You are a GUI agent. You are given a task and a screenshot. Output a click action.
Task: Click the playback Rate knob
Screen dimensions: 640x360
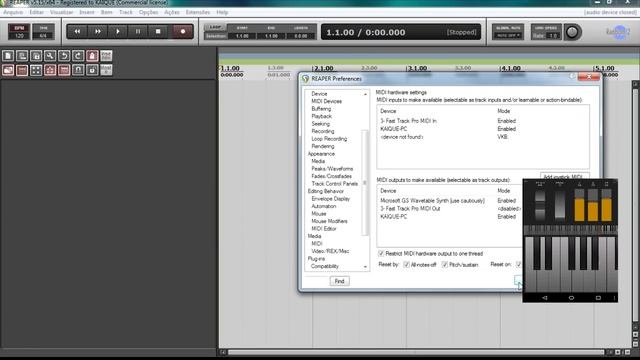pyautogui.click(x=572, y=32)
